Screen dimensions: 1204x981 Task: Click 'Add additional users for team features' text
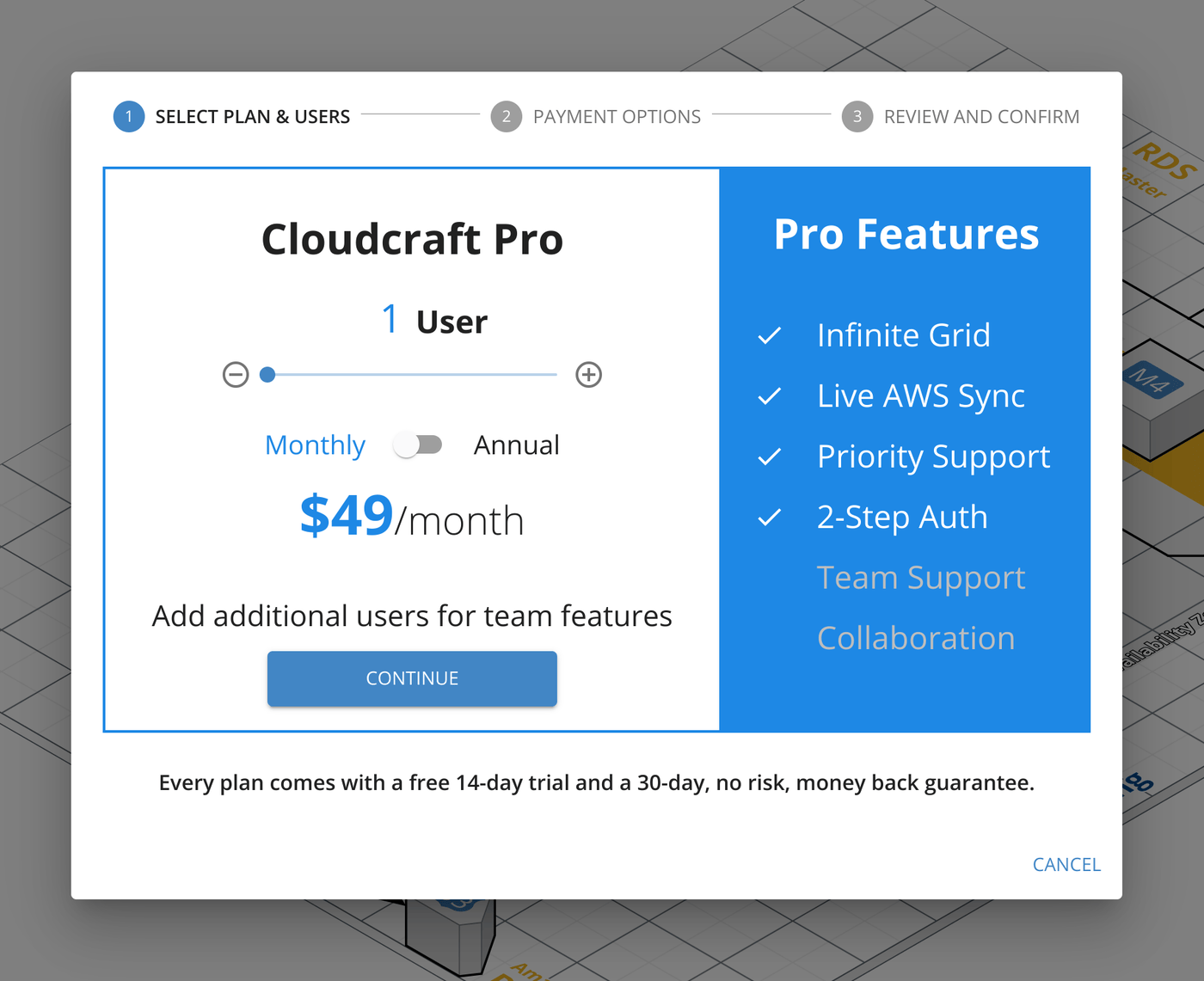[412, 616]
